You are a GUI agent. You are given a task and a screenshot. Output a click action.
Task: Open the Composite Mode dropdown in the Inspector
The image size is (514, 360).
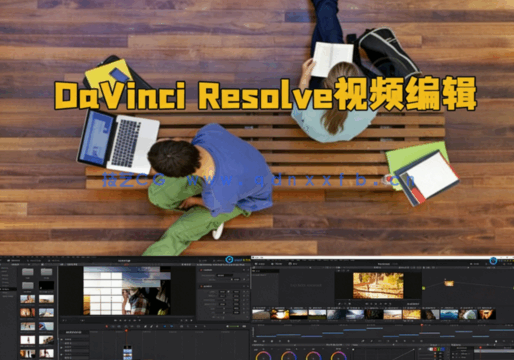[x=225, y=275]
